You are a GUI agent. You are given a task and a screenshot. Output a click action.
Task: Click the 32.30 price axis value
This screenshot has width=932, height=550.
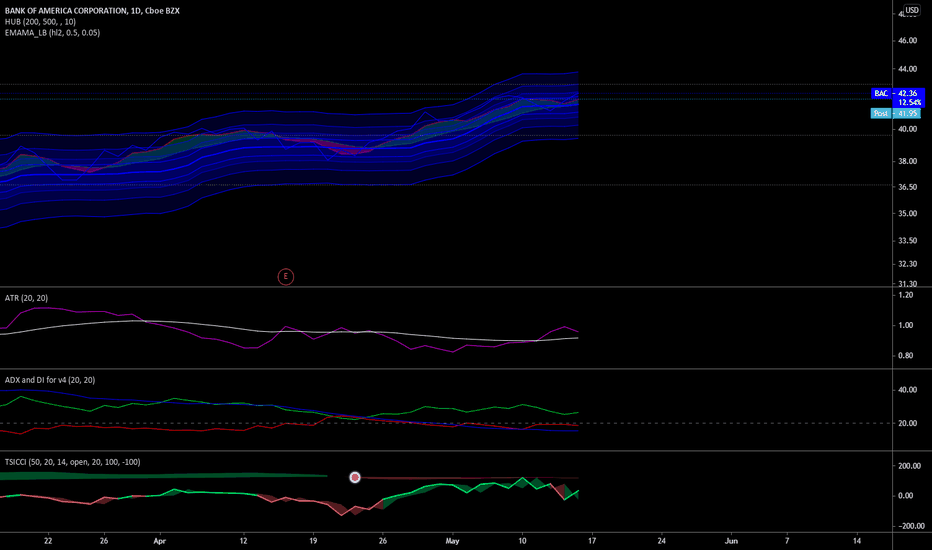coord(908,263)
